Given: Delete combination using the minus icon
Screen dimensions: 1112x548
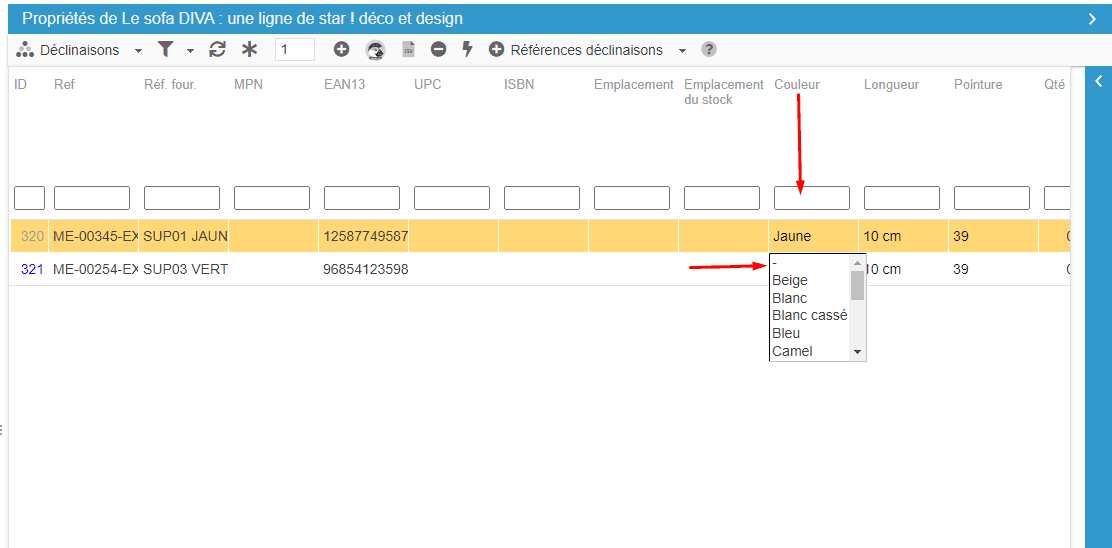Looking at the screenshot, I should [x=438, y=50].
